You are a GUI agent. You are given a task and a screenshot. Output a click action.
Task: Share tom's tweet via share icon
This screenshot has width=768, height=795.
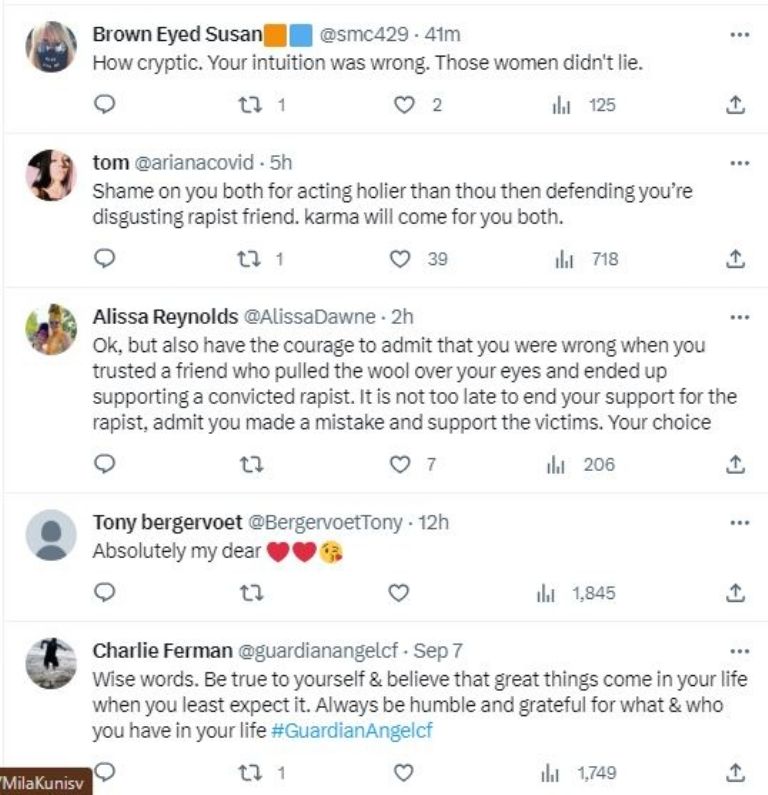coord(736,259)
